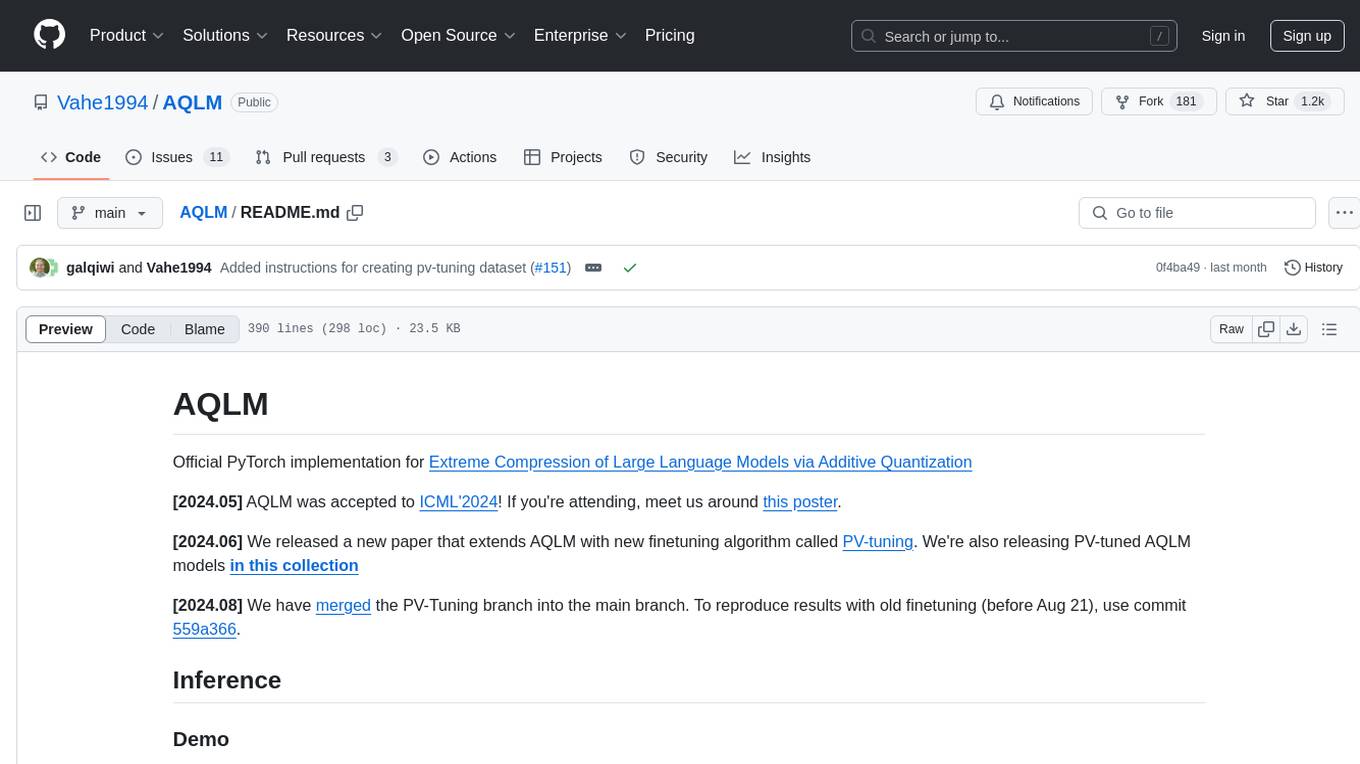Screen dimensions: 1360x764
Task: Switch to the Code tab
Action: (x=71, y=157)
